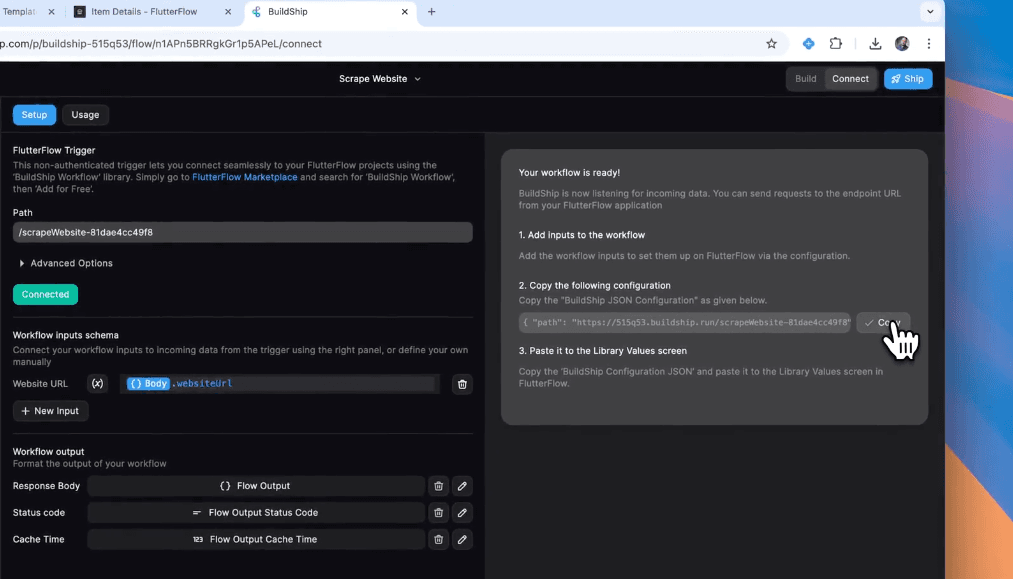Click the Flow Output response body field
Screen dimensions: 1013x579
click(256, 486)
